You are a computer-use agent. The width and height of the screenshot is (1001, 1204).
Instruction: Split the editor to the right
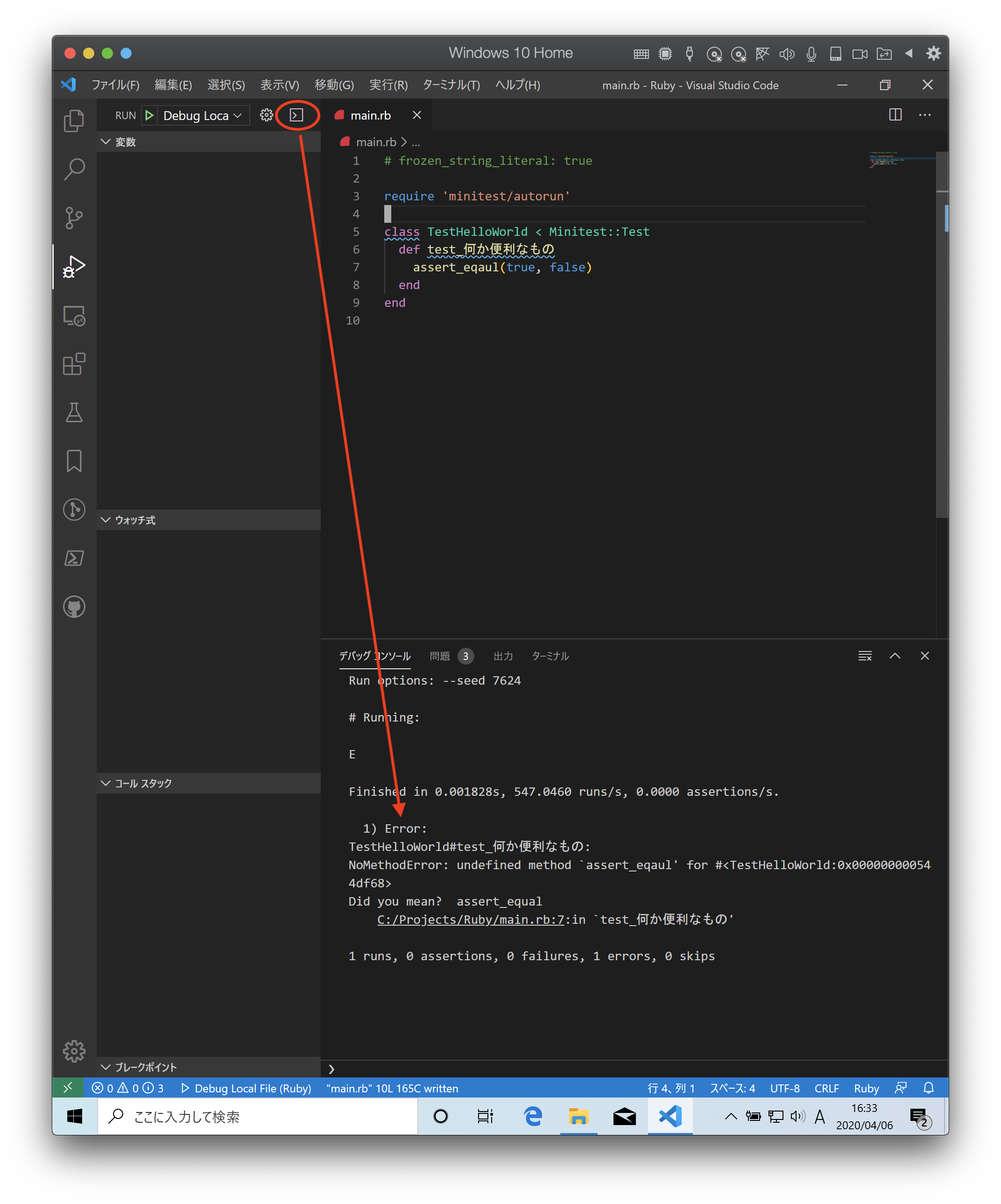[x=895, y=115]
